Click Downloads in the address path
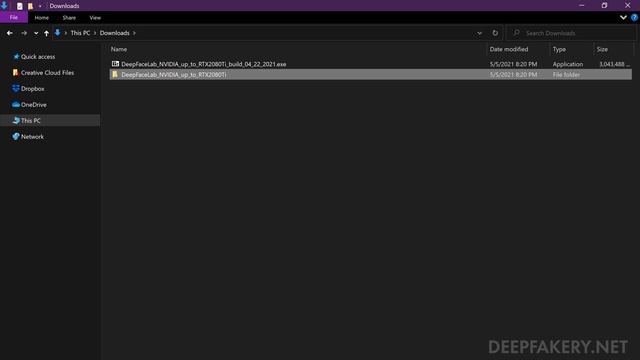The width and height of the screenshot is (640, 360). click(114, 33)
